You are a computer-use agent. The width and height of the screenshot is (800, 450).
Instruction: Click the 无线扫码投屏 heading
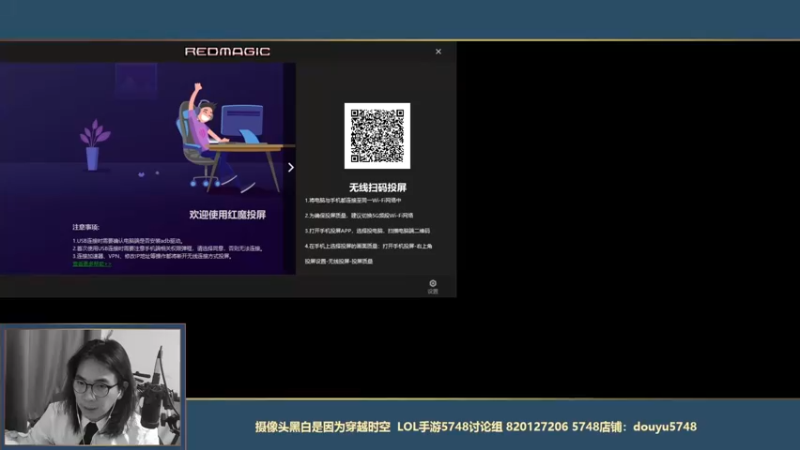[x=378, y=187]
